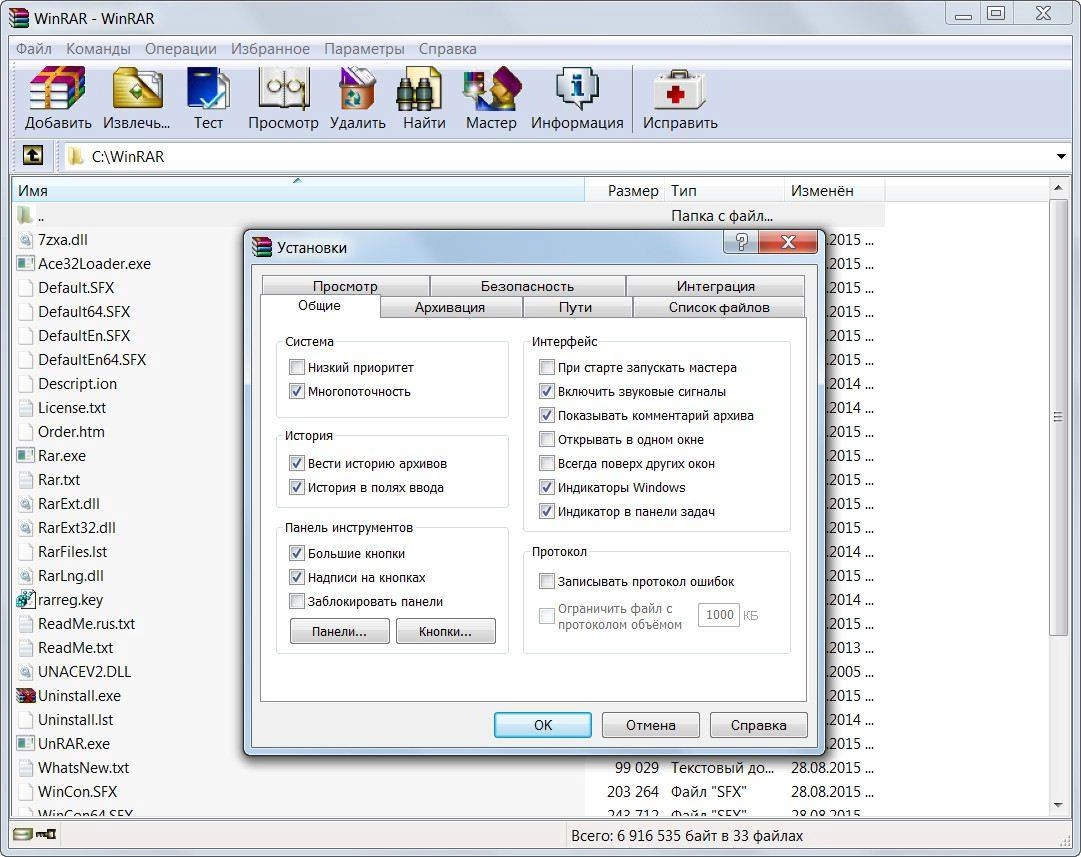Uncheck Показывать комментарий архива

pos(547,415)
